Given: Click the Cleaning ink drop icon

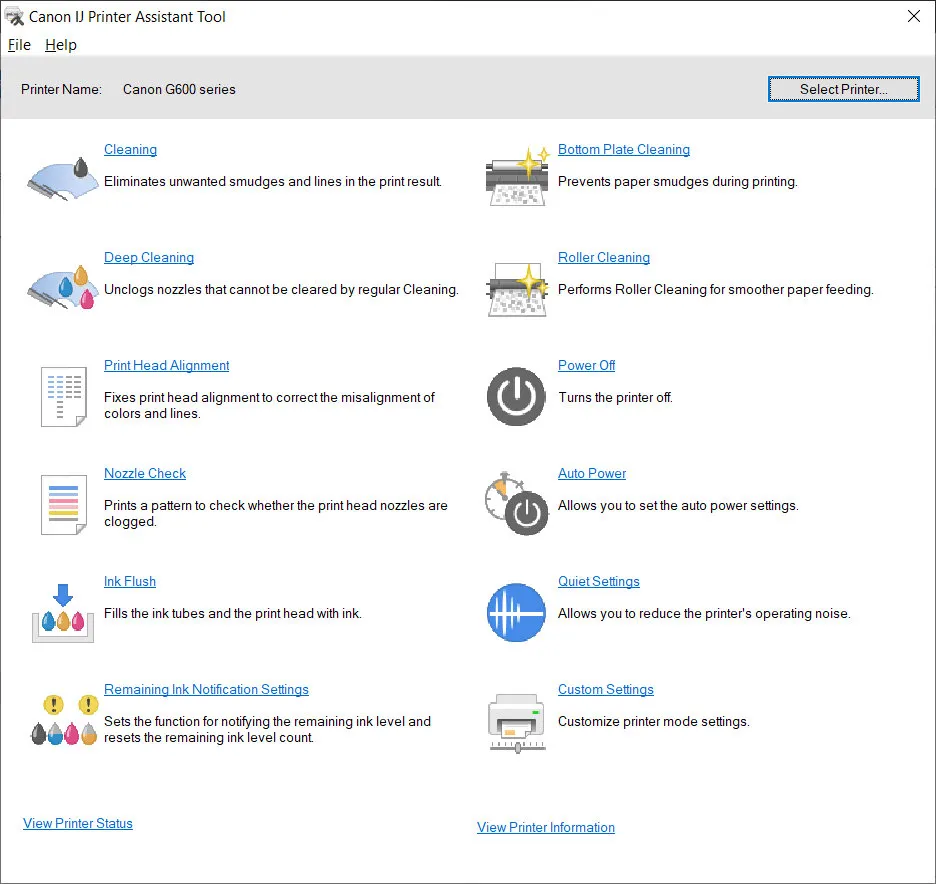Looking at the screenshot, I should click(62, 180).
